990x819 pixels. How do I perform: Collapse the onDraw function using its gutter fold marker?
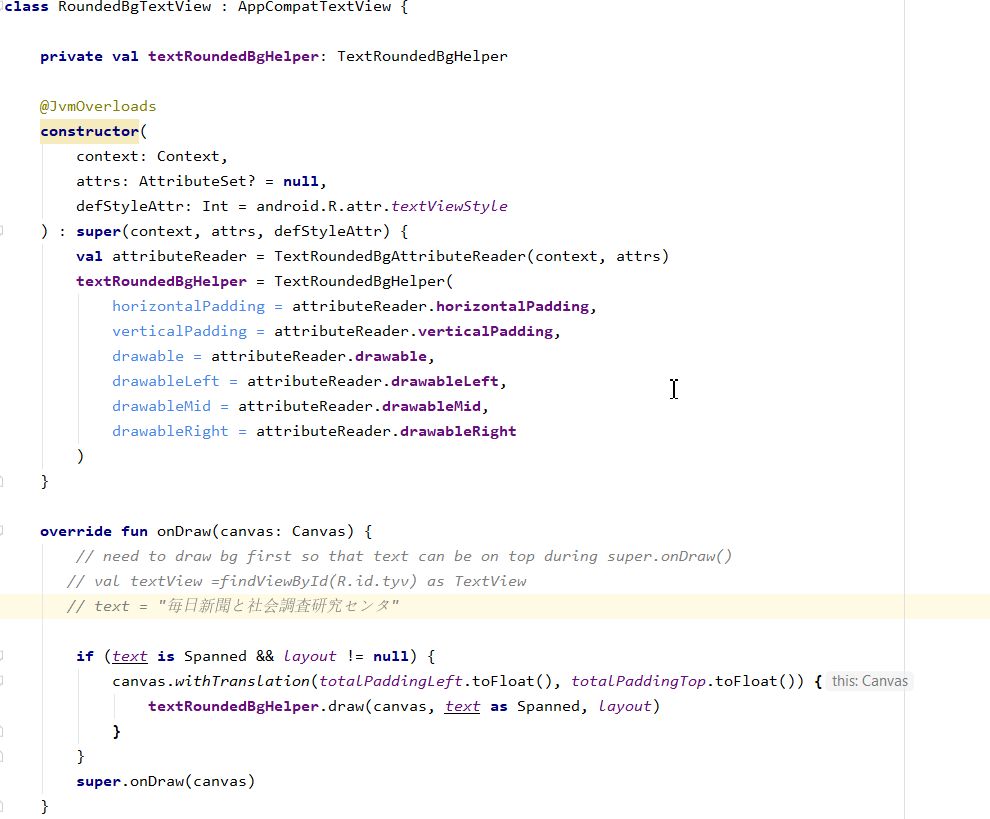2,531
